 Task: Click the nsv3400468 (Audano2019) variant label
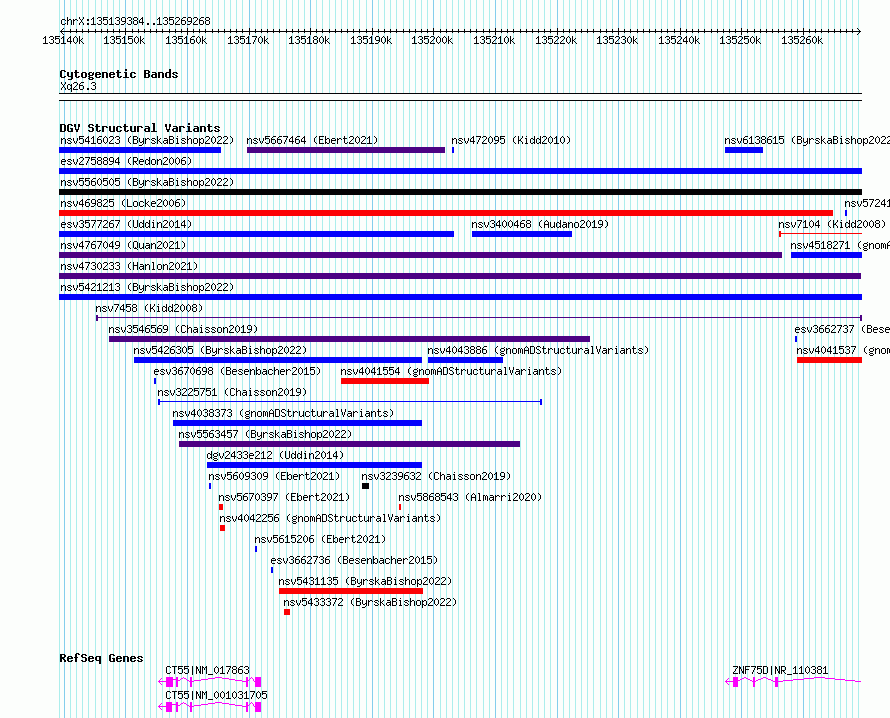pyautogui.click(x=540, y=224)
